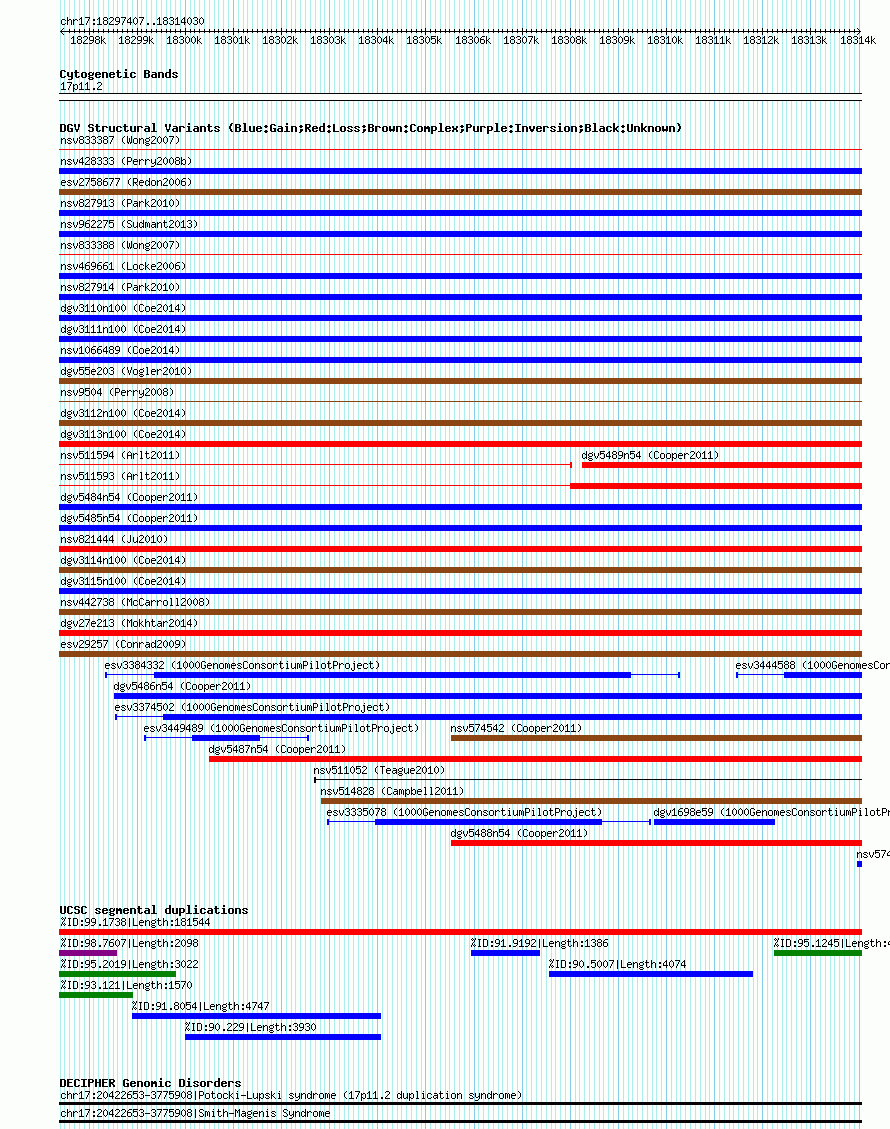Select the Cytogenetic Bands track title
Screen dimensions: 890x1129
119,74
